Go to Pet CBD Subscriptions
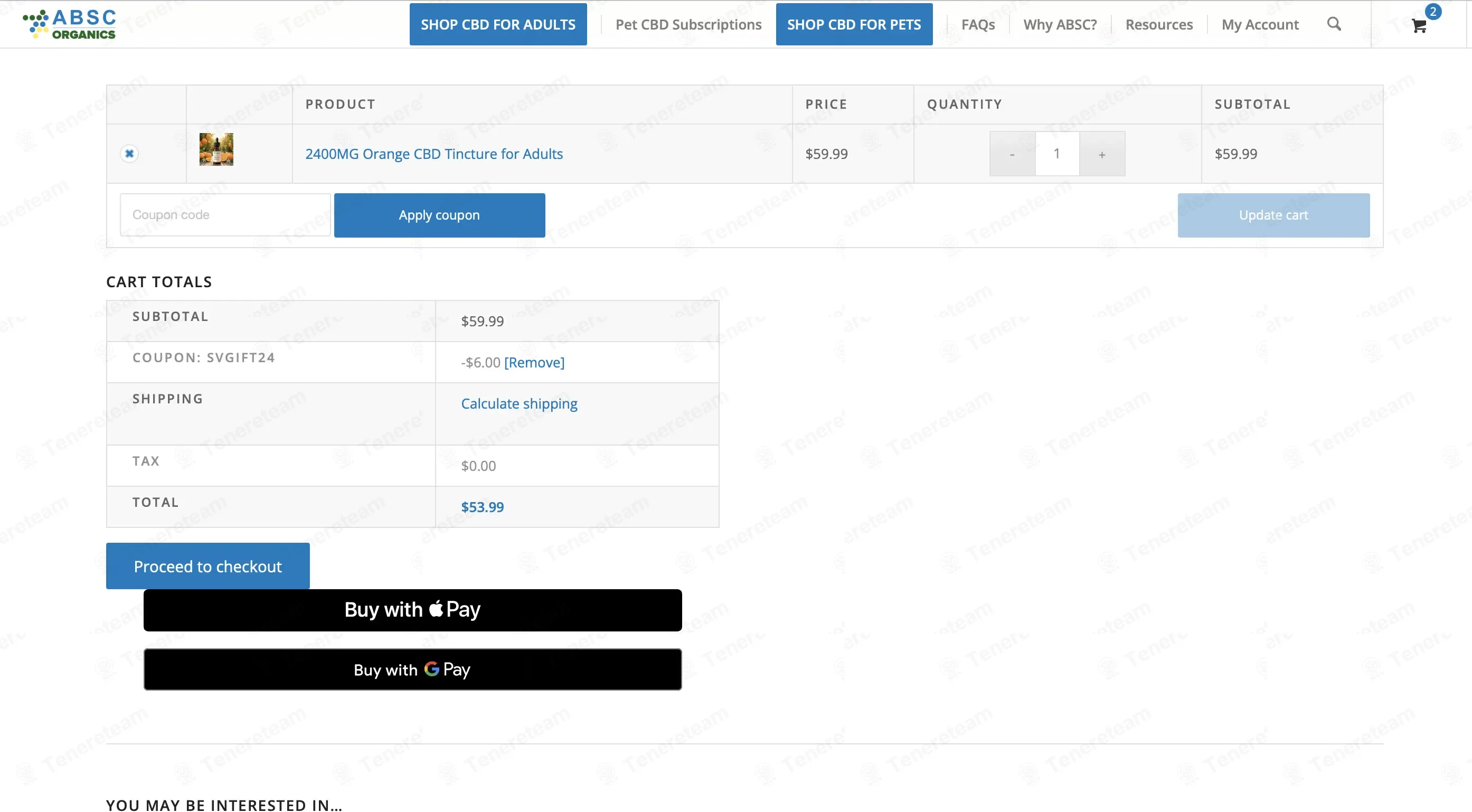 point(688,25)
